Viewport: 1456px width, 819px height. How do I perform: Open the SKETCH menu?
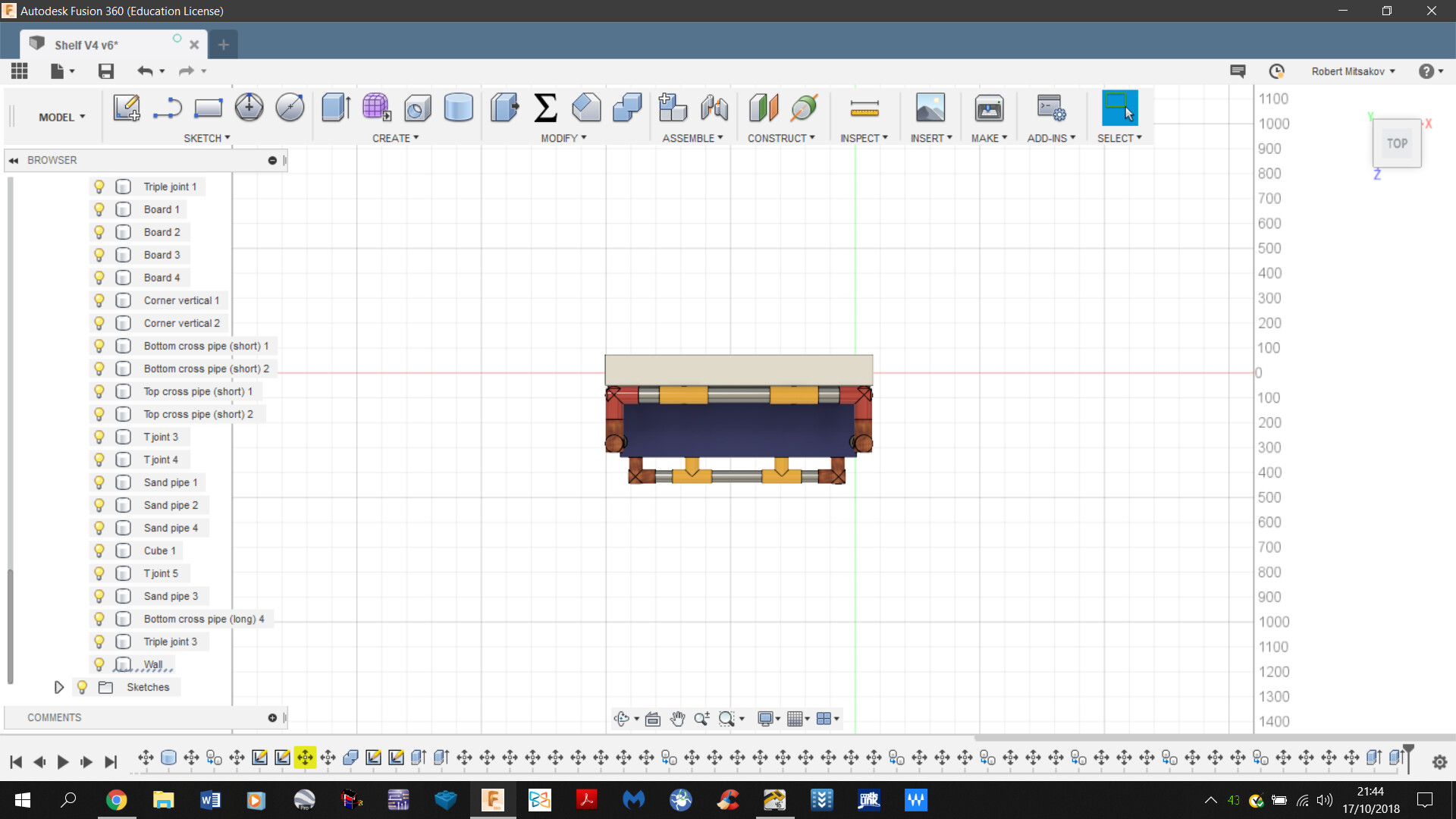tap(207, 138)
